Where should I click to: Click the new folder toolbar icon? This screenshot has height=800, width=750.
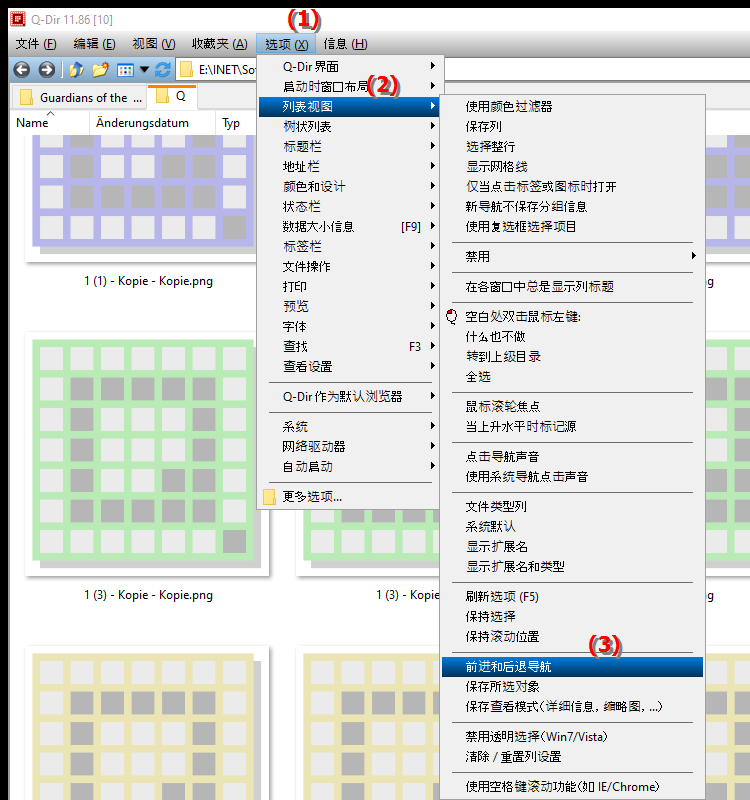[x=101, y=69]
